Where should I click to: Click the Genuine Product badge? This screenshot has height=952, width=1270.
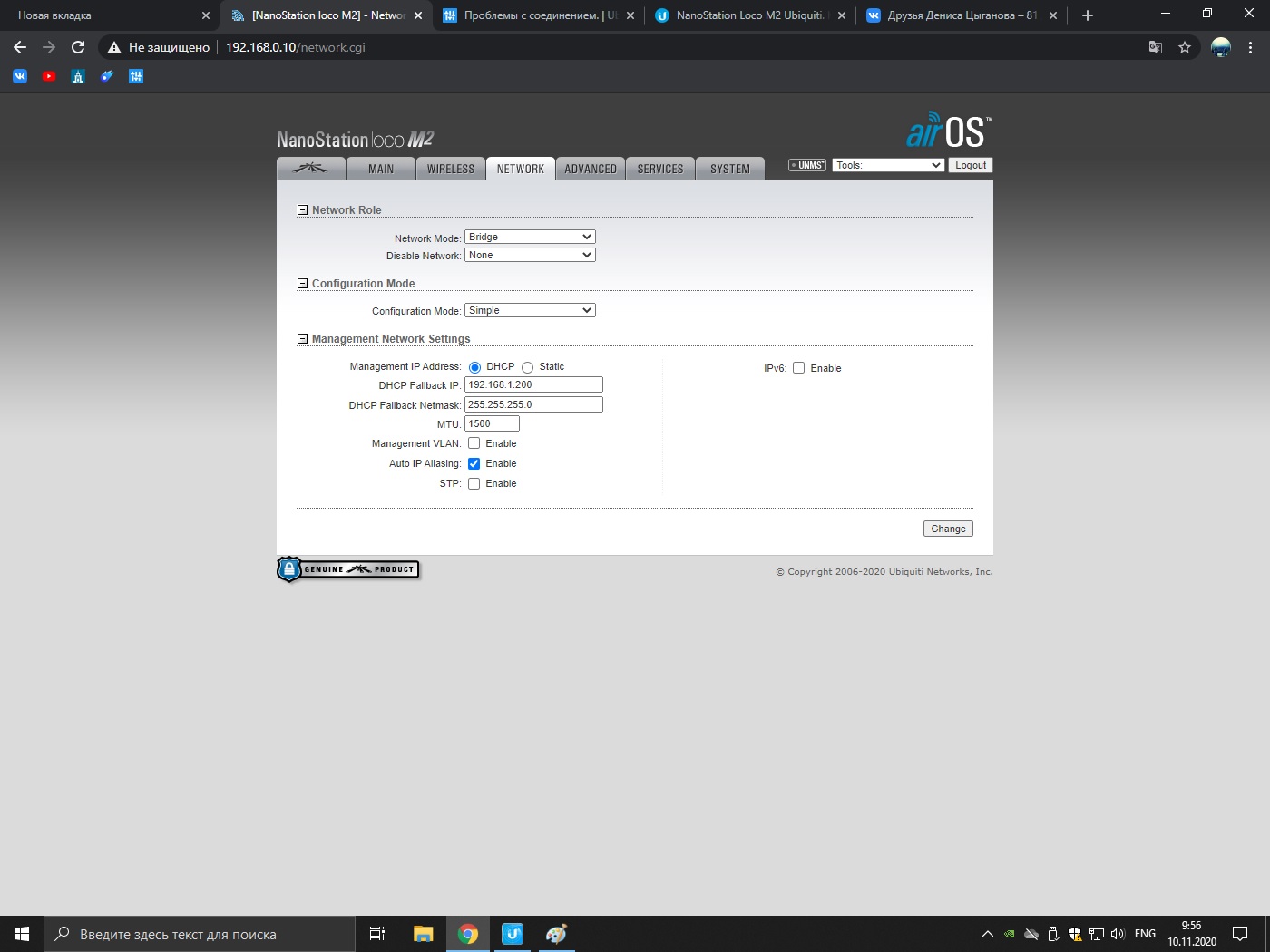coord(348,569)
